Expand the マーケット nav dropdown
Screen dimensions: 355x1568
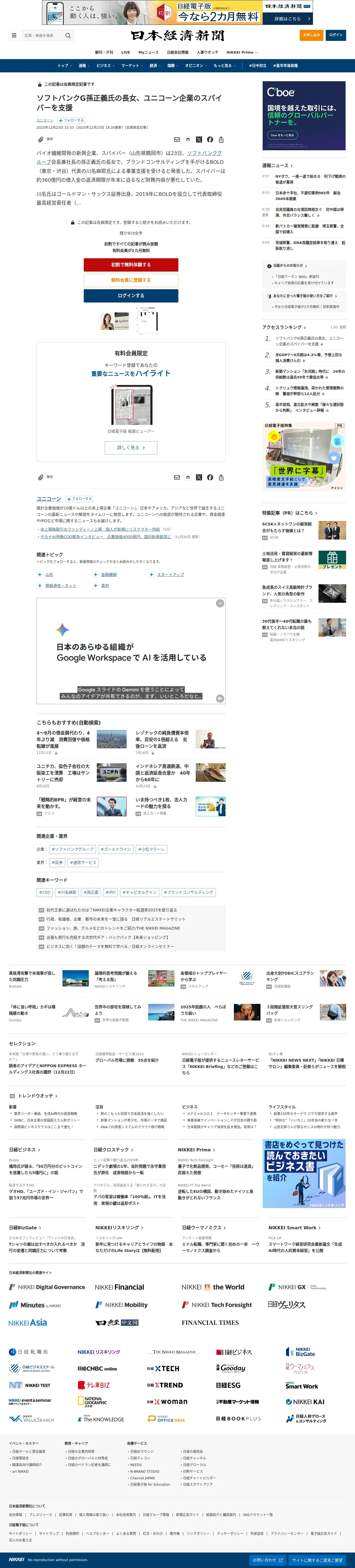pyautogui.click(x=132, y=66)
